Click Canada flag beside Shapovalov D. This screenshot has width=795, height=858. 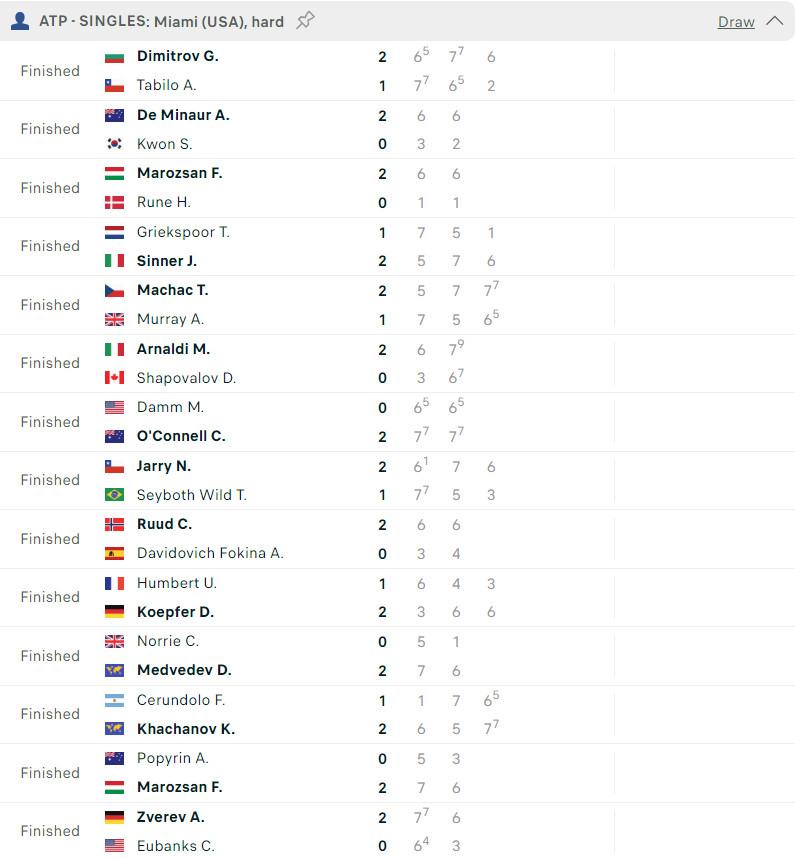click(x=114, y=378)
